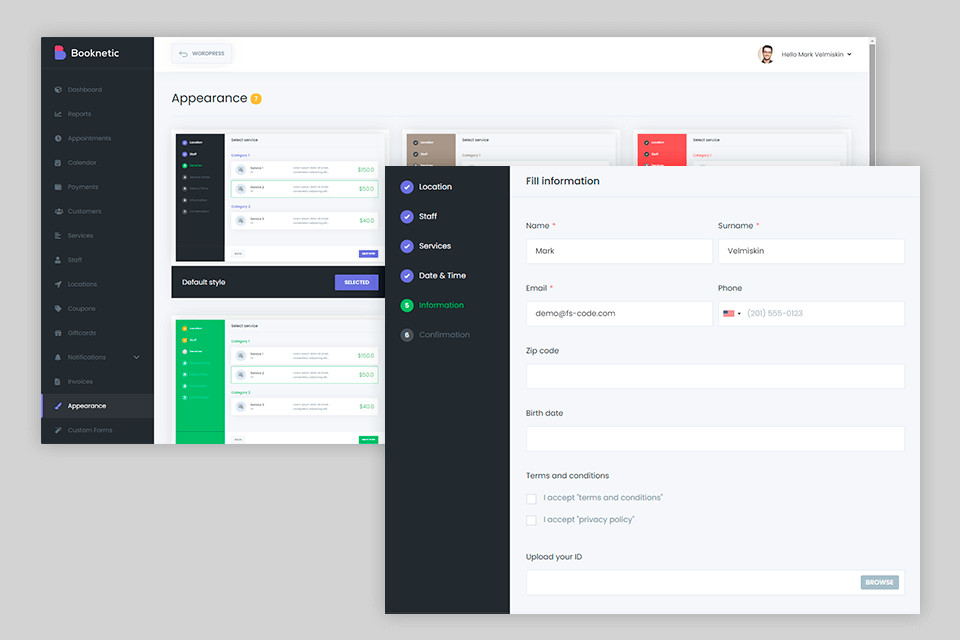
Task: Click the SELECTED button for Default style
Action: [356, 282]
